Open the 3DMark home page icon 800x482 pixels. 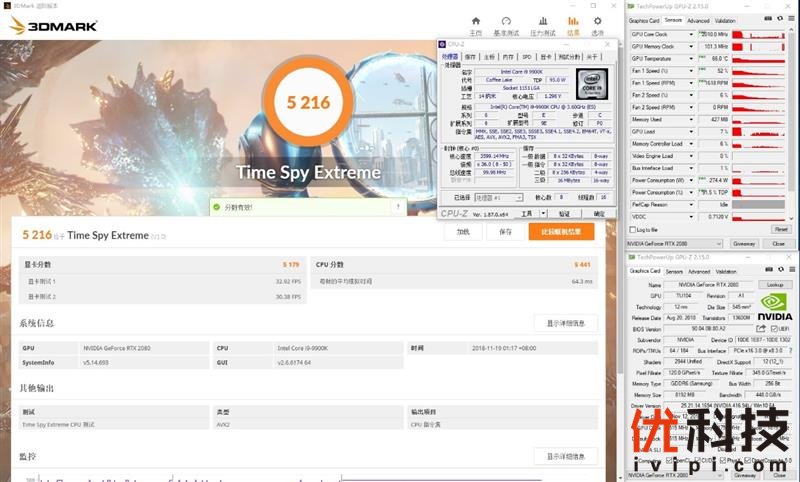point(476,21)
